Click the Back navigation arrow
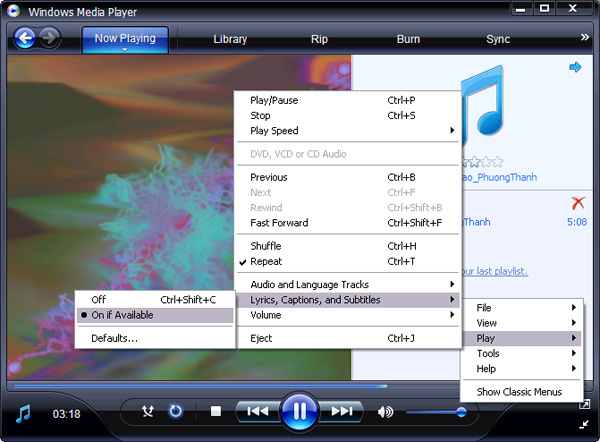The image size is (600, 442). (x=24, y=38)
